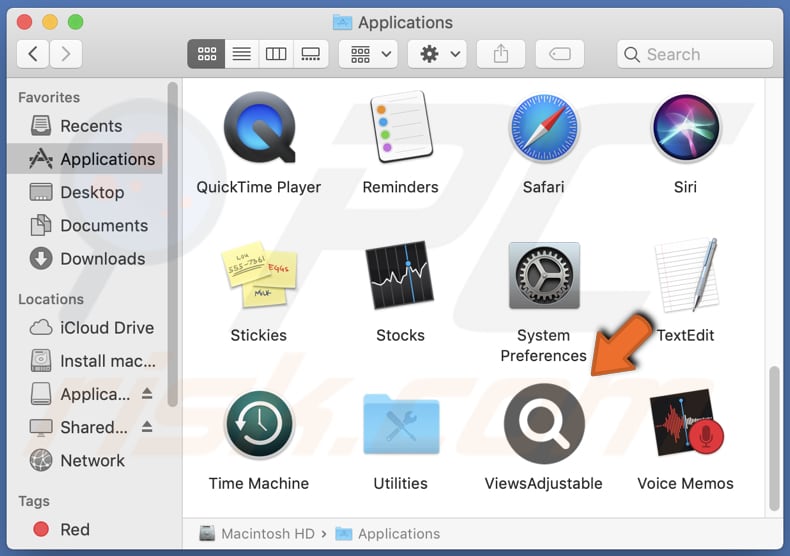Select the ViewsAdjustable magnifier app icon
The image size is (790, 556).
coord(544,424)
